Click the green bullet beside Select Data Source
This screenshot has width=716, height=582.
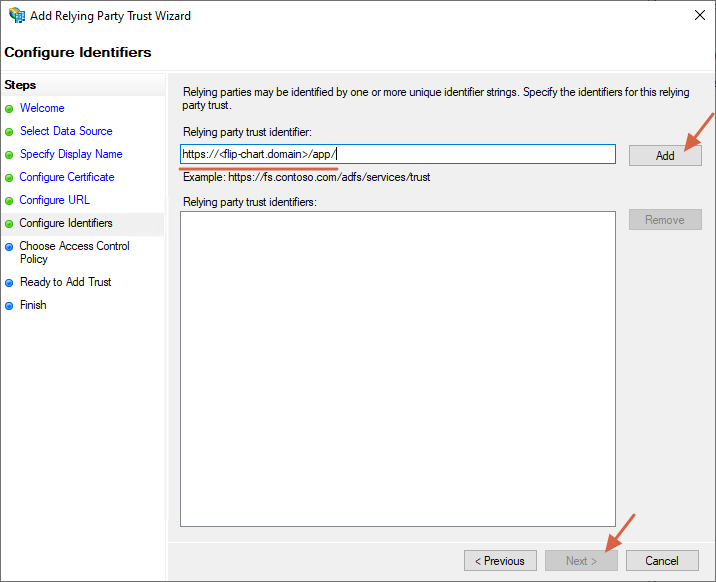[x=9, y=132]
